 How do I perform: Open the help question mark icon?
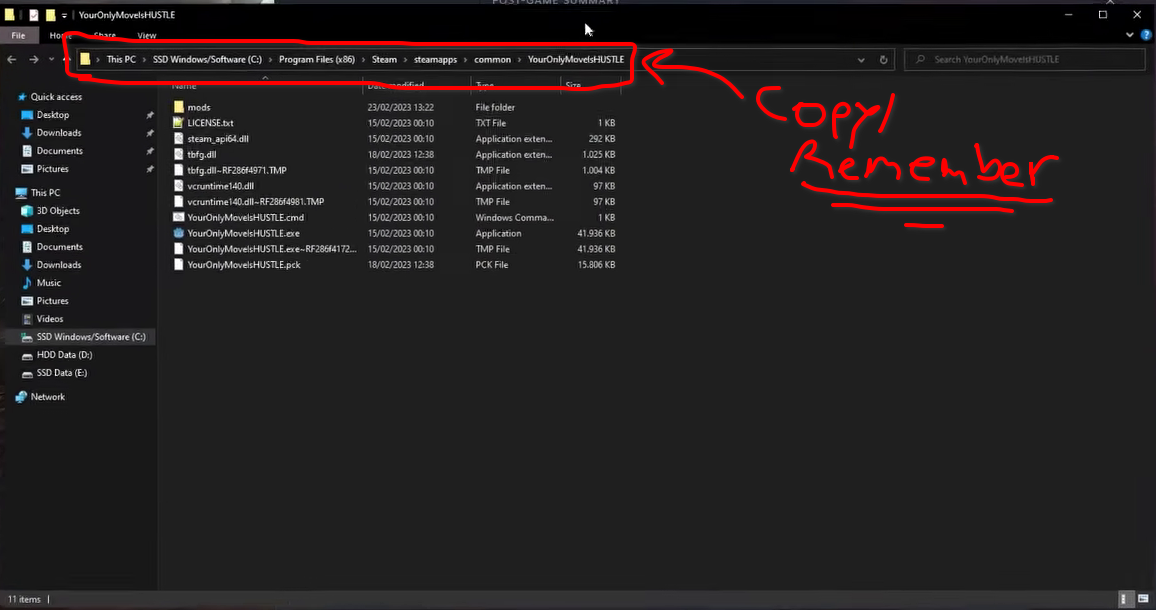[x=1146, y=35]
